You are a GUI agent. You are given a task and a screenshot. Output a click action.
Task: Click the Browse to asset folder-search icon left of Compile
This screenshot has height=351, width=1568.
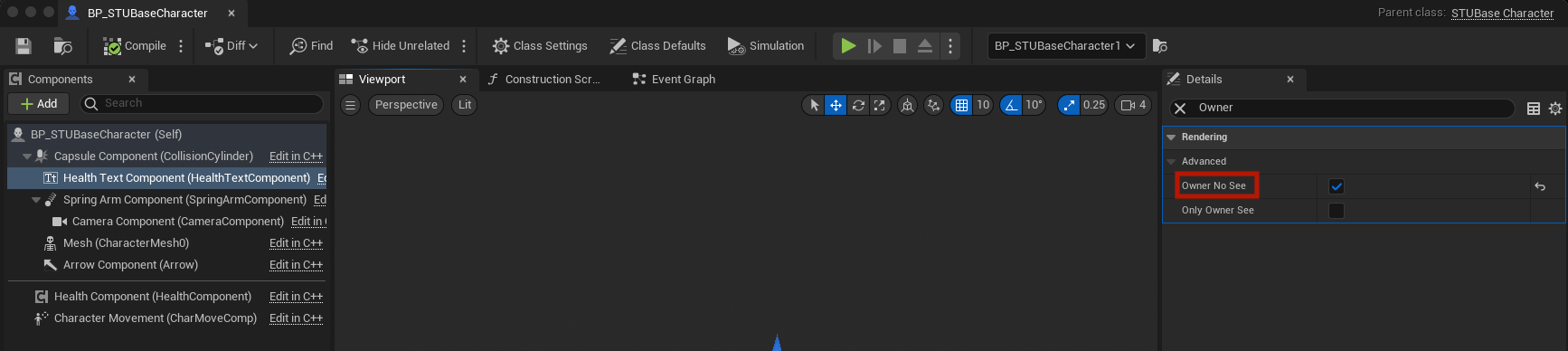point(62,46)
